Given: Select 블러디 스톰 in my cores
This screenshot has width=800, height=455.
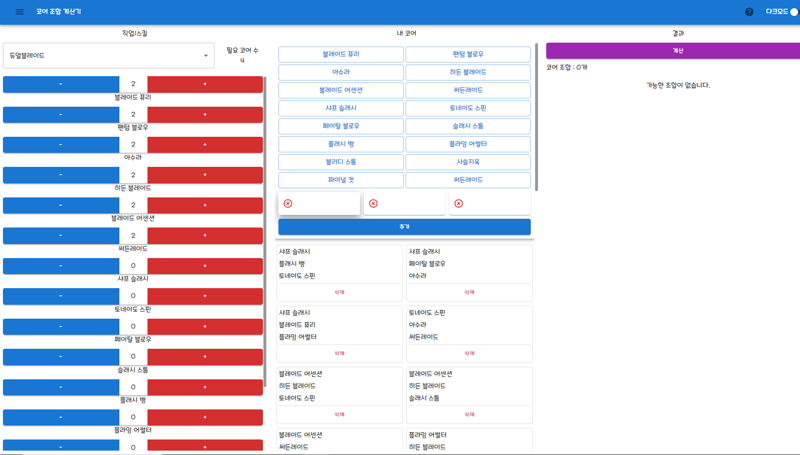Looking at the screenshot, I should pyautogui.click(x=341, y=162).
